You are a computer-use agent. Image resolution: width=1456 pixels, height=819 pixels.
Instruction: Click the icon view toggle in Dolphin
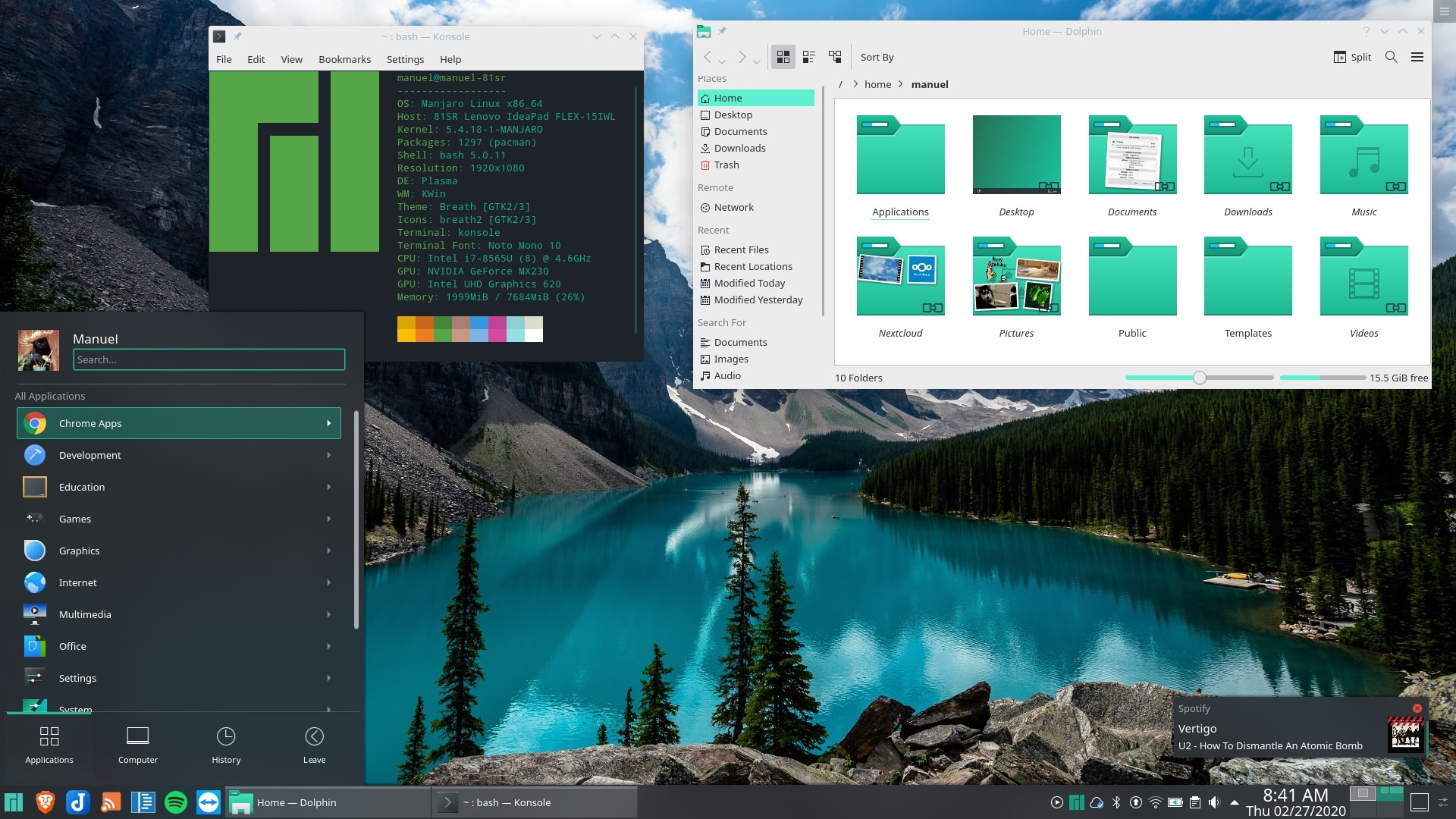[783, 57]
